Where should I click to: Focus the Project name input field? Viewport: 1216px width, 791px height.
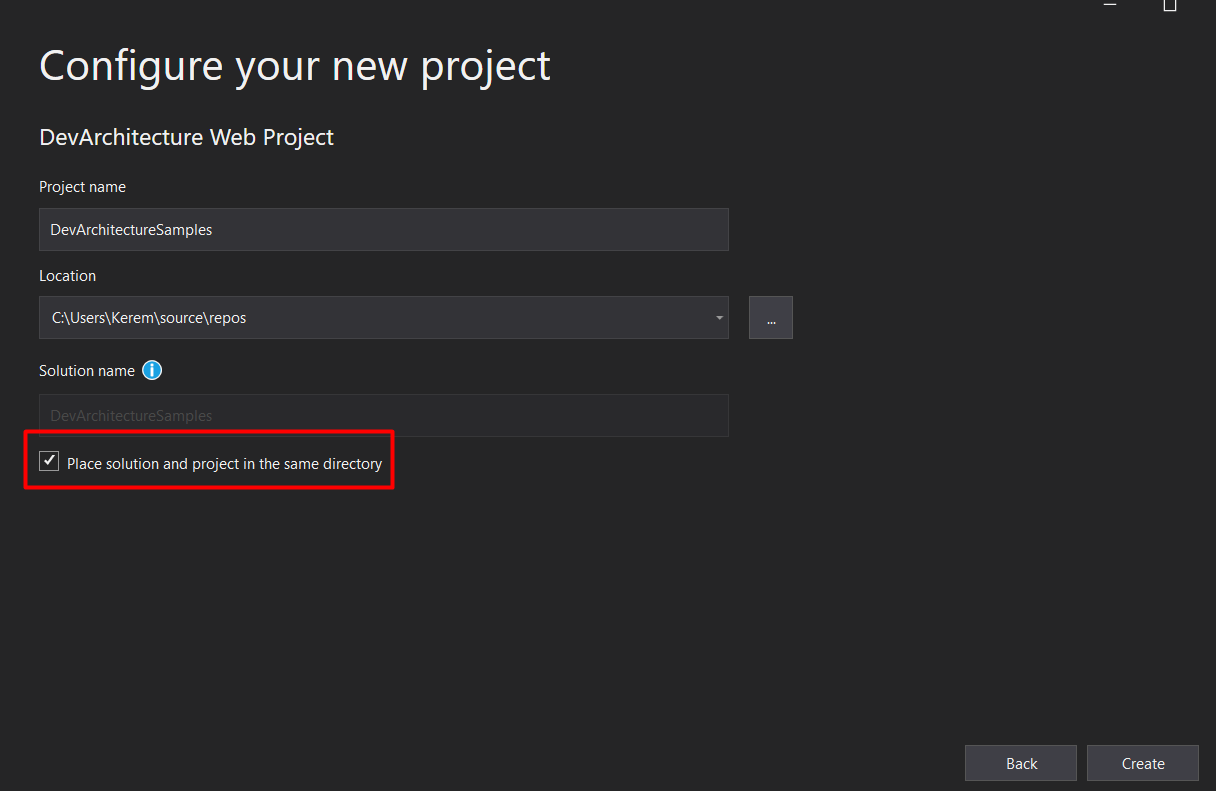click(x=384, y=229)
